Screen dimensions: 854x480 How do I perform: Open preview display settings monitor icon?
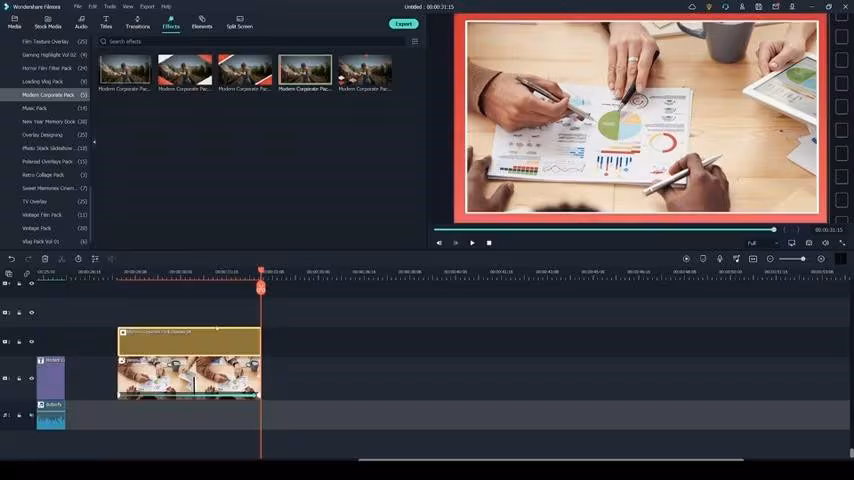point(792,243)
